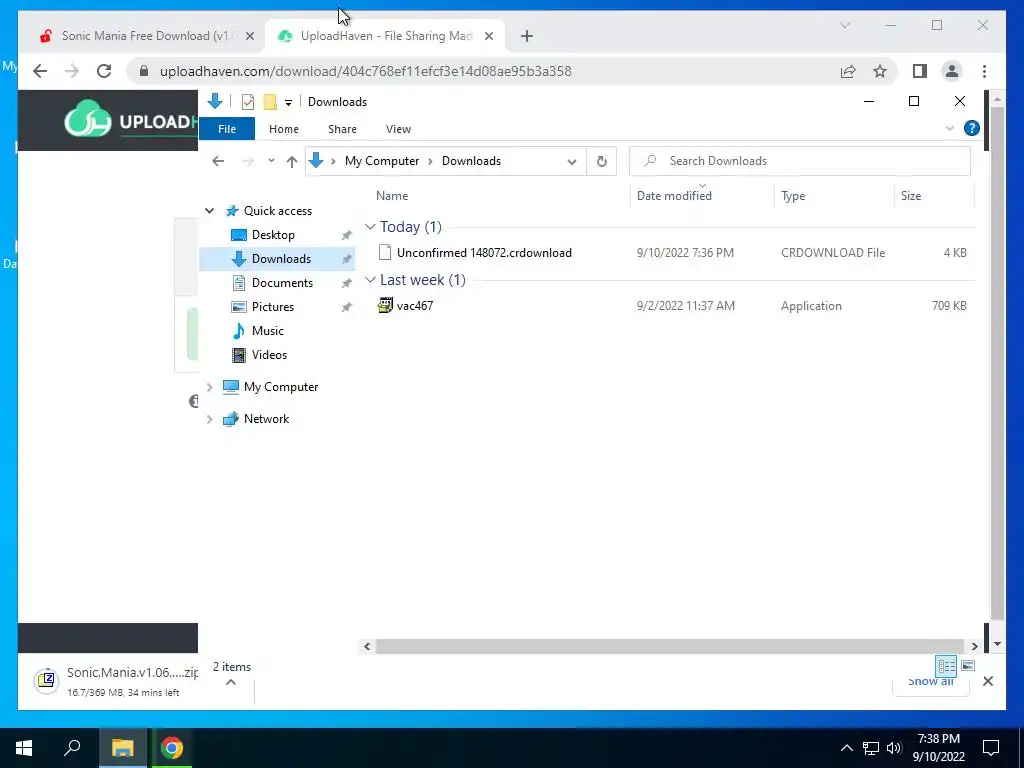This screenshot has width=1024, height=768.
Task: Go up one folder level arrow
Action: point(291,161)
